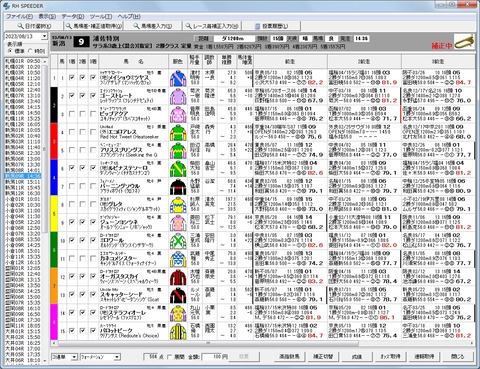The height and width of the screenshot is (369, 480).
Task: Click the horn logo icon beside 補正中
Action: click(x=464, y=42)
